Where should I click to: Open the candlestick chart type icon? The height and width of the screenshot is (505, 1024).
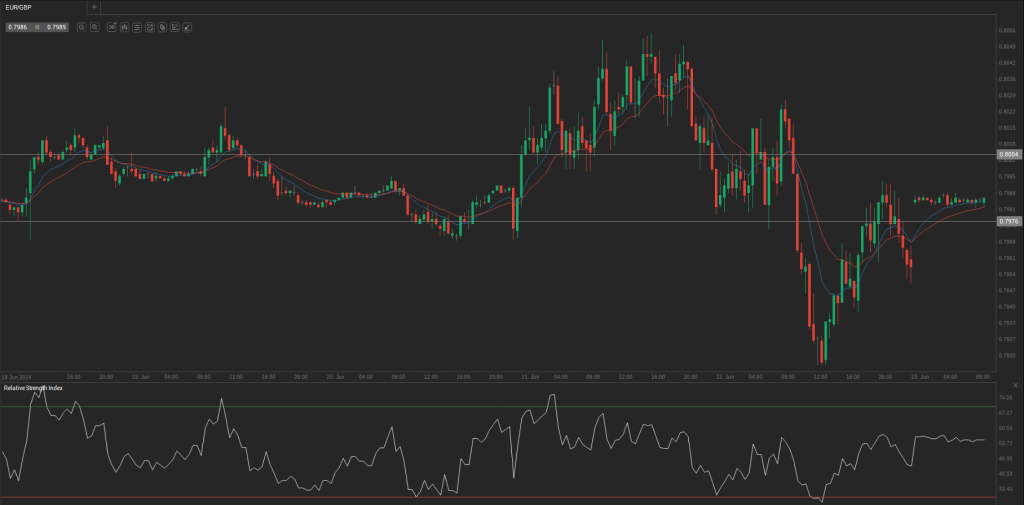(x=124, y=27)
